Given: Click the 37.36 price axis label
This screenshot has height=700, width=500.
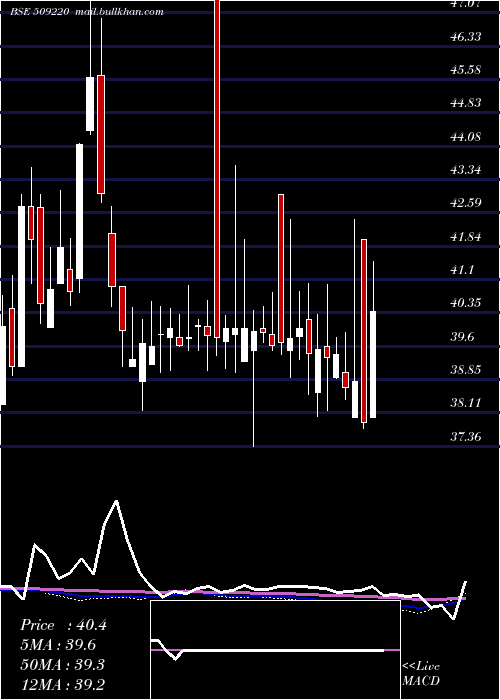Looking at the screenshot, I should point(466,437).
